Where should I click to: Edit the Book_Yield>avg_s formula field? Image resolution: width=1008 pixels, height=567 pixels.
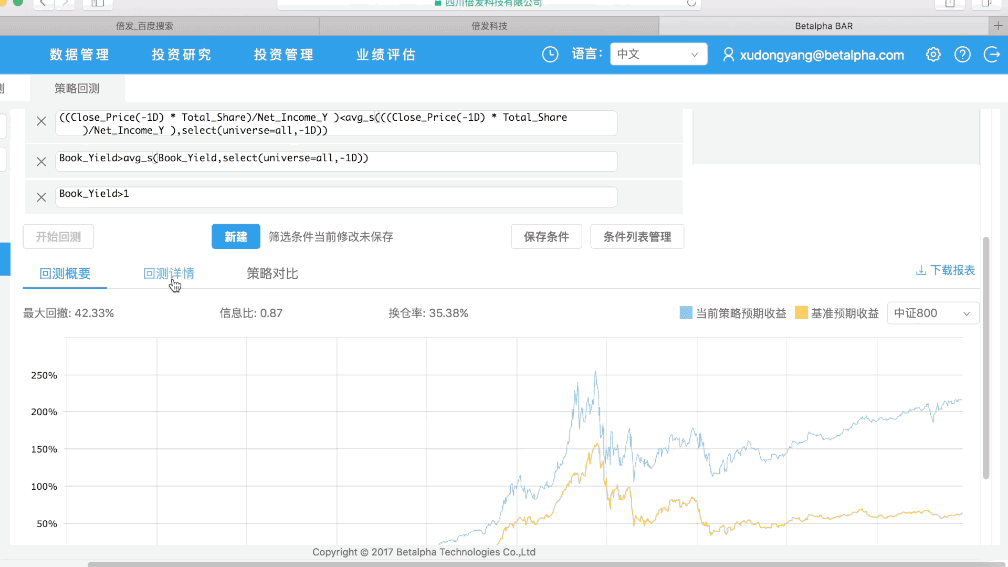336,161
